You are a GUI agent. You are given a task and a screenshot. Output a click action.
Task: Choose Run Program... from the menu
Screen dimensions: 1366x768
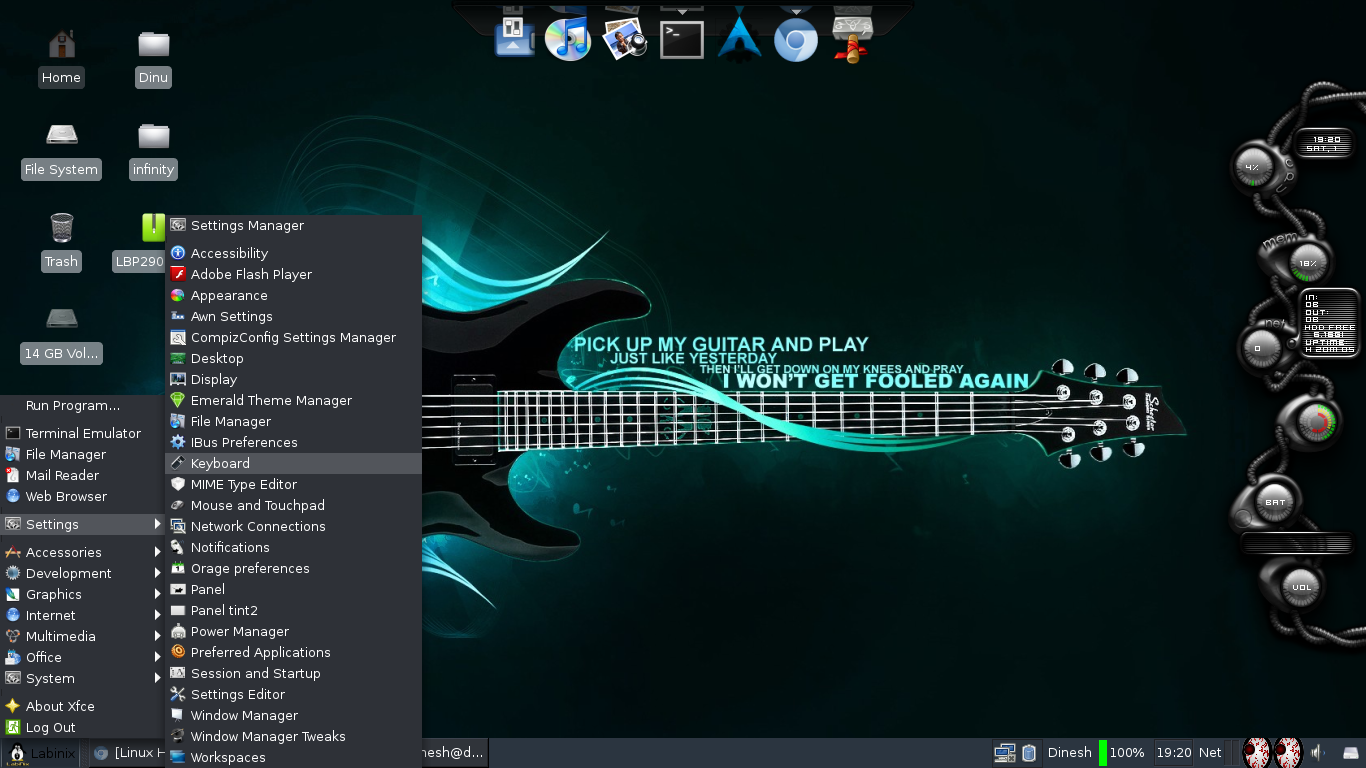[82, 405]
